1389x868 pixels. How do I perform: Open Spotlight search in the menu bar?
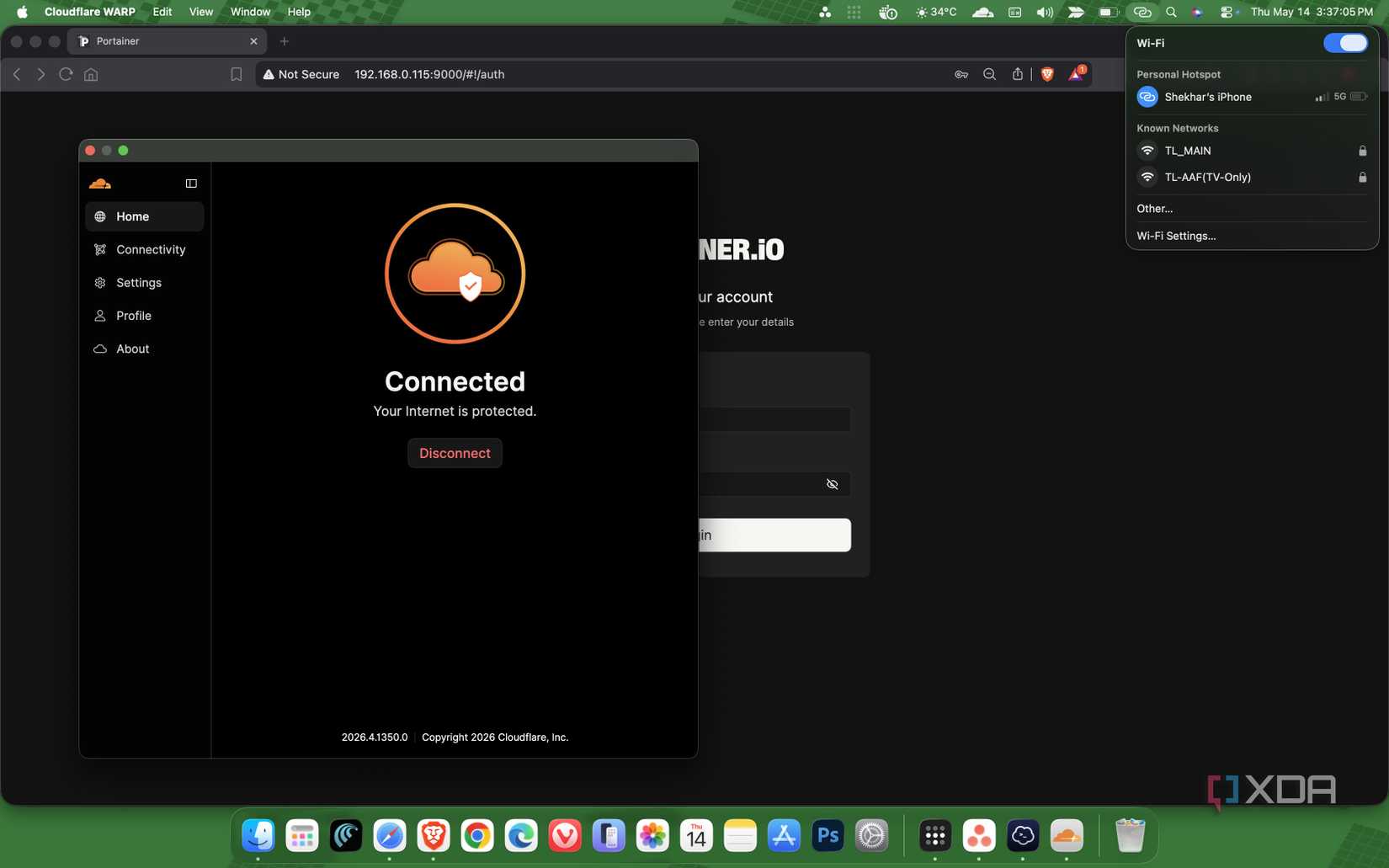(1171, 12)
